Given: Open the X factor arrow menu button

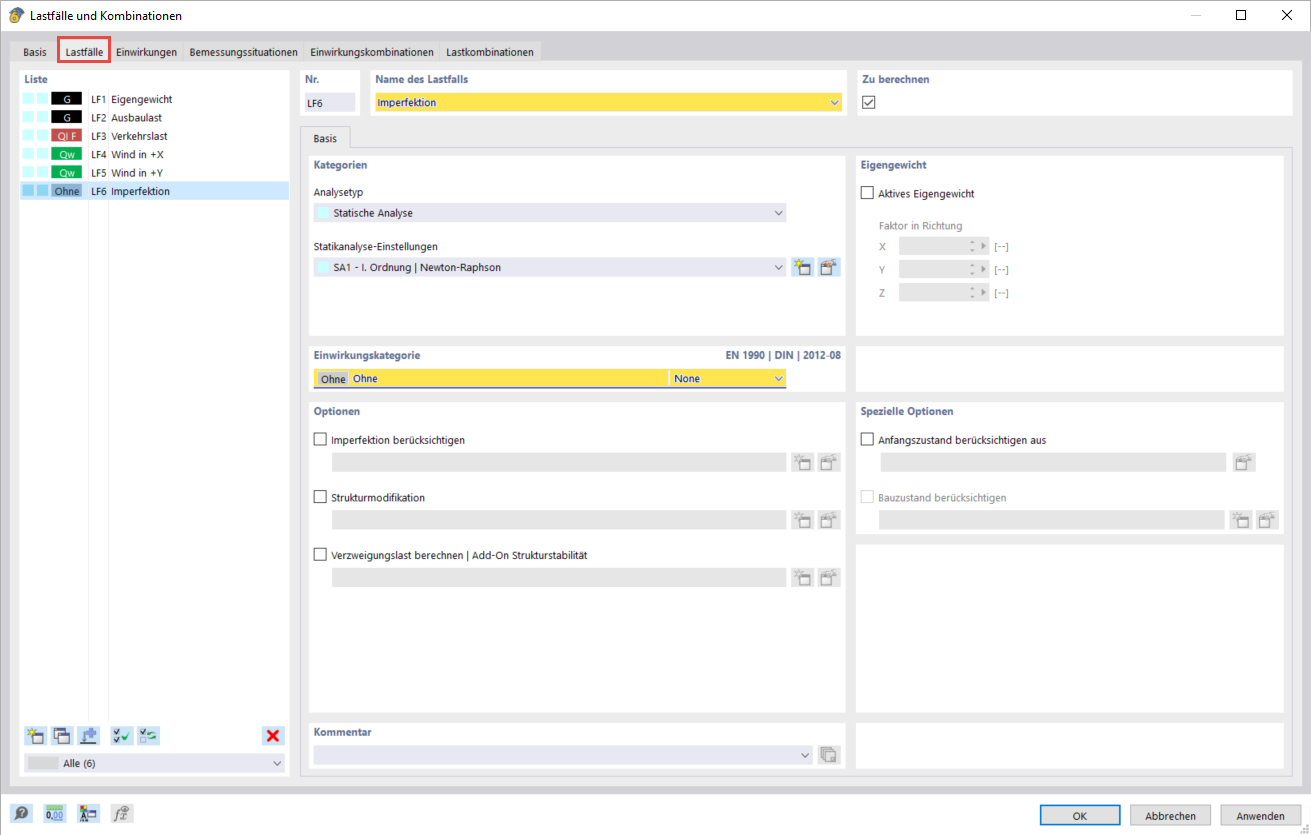Looking at the screenshot, I should (x=984, y=245).
